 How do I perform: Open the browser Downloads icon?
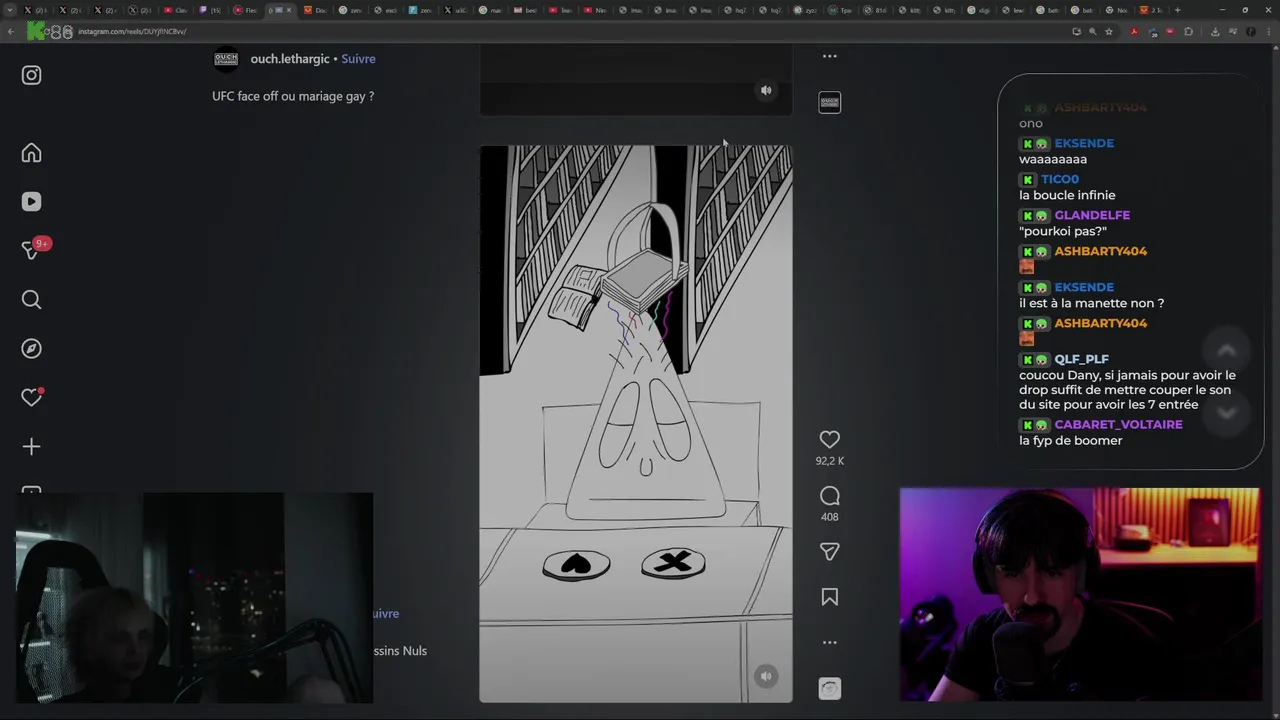click(x=1215, y=31)
